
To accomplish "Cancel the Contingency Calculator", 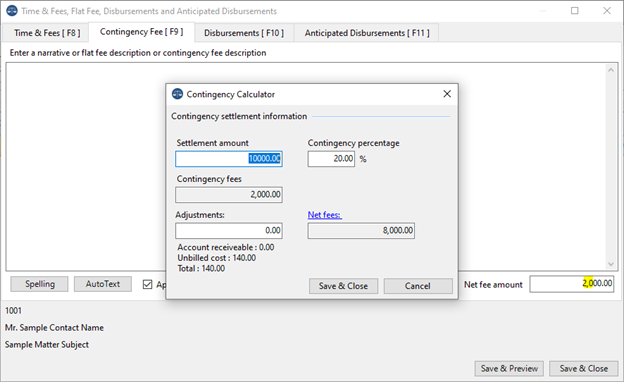I will pyautogui.click(x=418, y=286).
